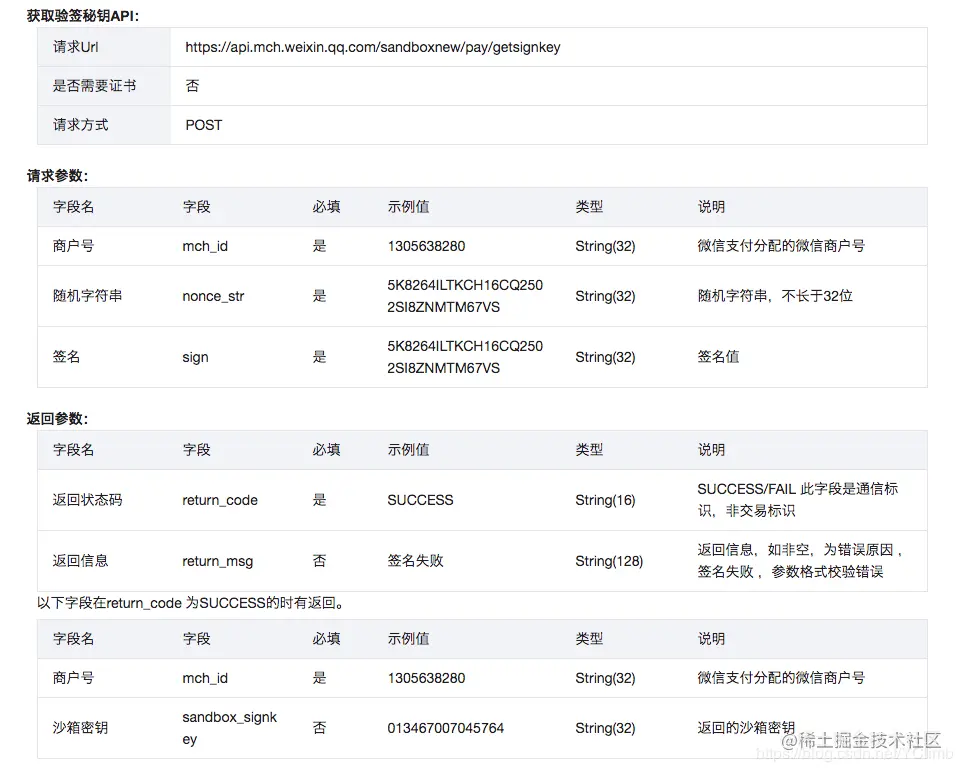Click '1305638280' in the bottom table
963x772 pixels.
[x=426, y=678]
